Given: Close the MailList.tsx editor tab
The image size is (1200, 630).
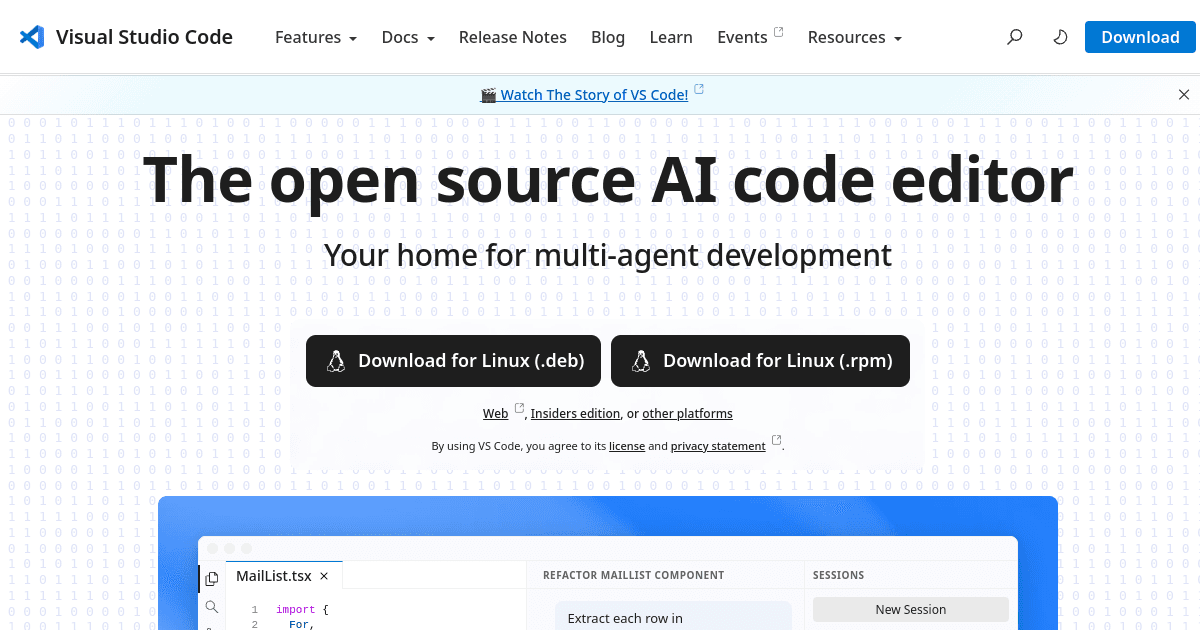Looking at the screenshot, I should pos(324,577).
